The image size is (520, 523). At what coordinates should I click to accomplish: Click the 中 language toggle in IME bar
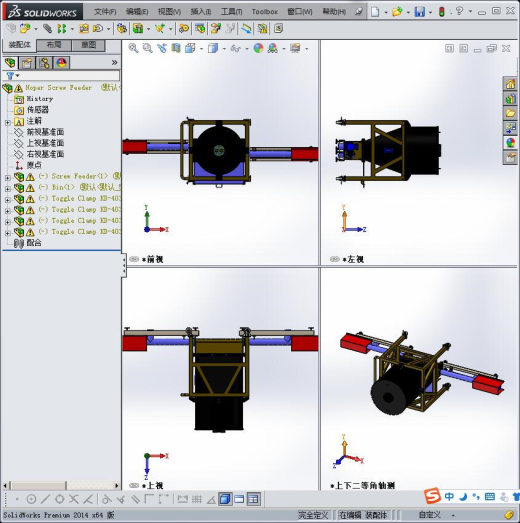449,497
